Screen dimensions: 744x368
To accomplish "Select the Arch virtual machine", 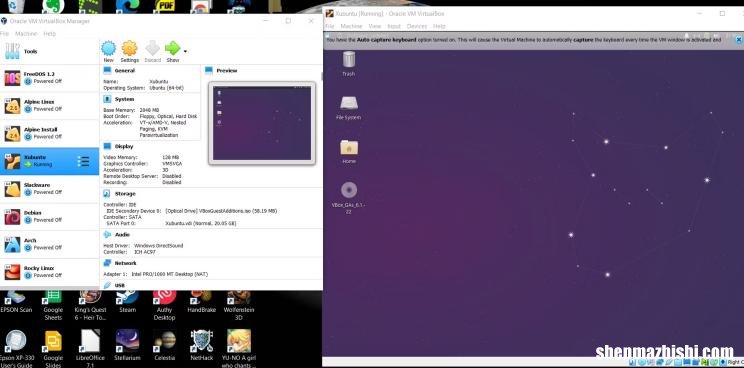I will pyautogui.click(x=49, y=244).
